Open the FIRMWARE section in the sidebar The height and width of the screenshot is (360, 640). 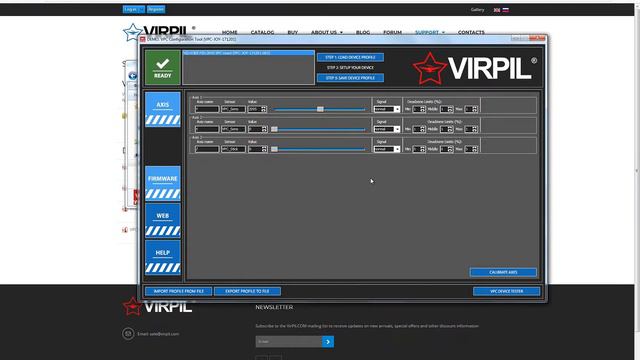(162, 183)
